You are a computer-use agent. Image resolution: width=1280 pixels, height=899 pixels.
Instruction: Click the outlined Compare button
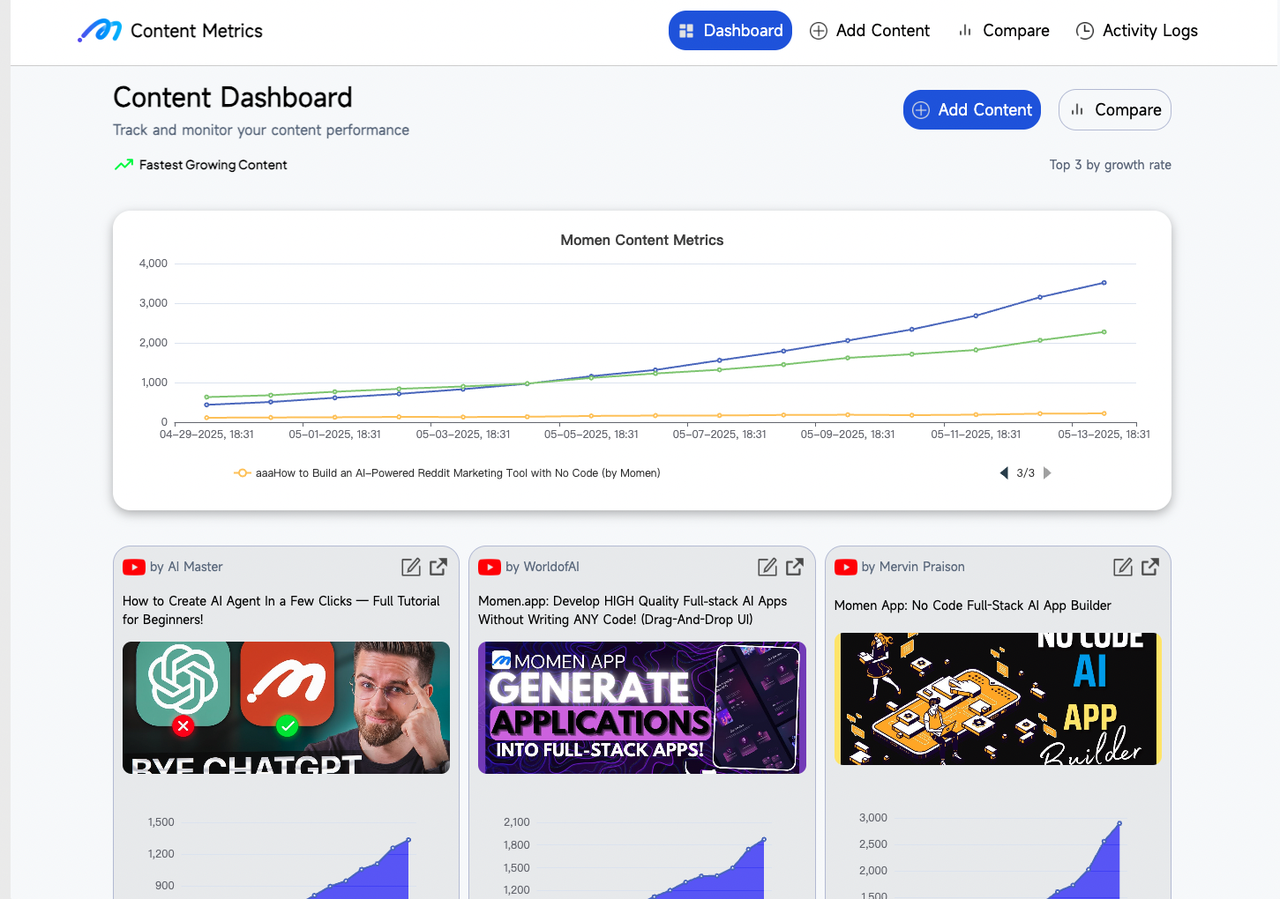tap(1115, 110)
